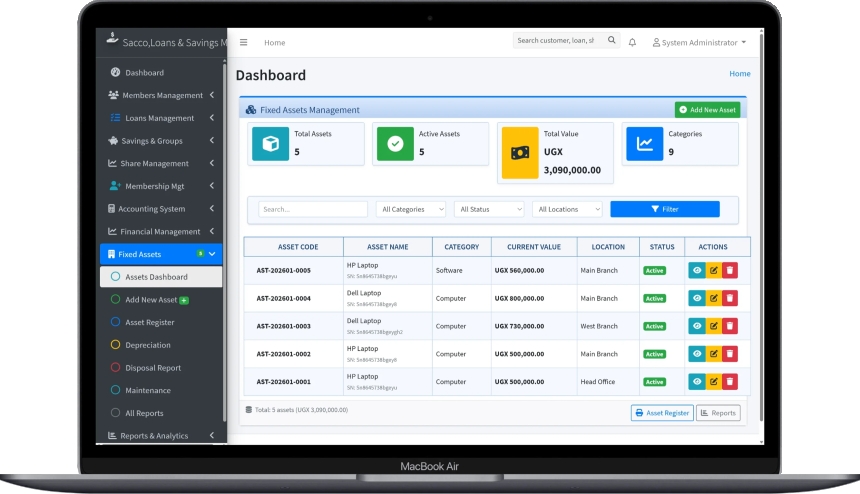This screenshot has height=494, width=860.
Task: Click the Add New Asset button
Action: pos(707,110)
